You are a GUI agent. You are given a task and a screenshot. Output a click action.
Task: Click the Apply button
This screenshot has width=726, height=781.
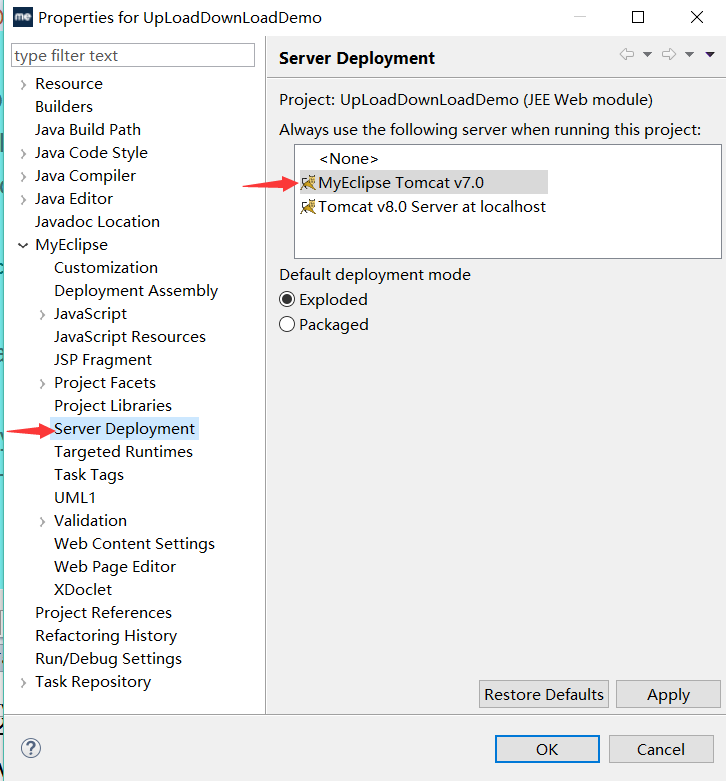point(668,694)
